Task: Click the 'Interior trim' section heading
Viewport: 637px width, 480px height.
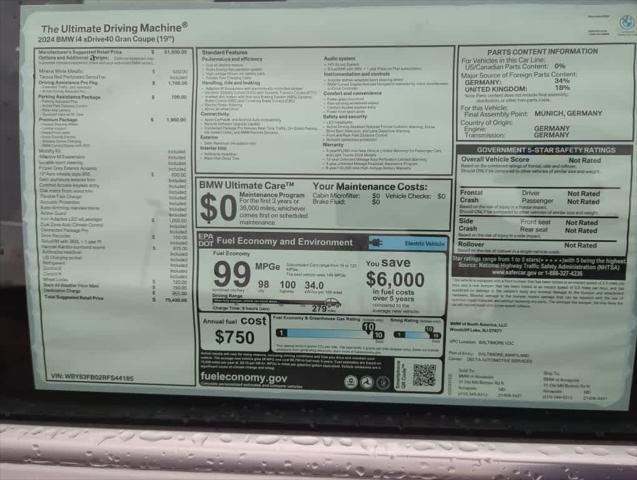Action: pos(213,148)
